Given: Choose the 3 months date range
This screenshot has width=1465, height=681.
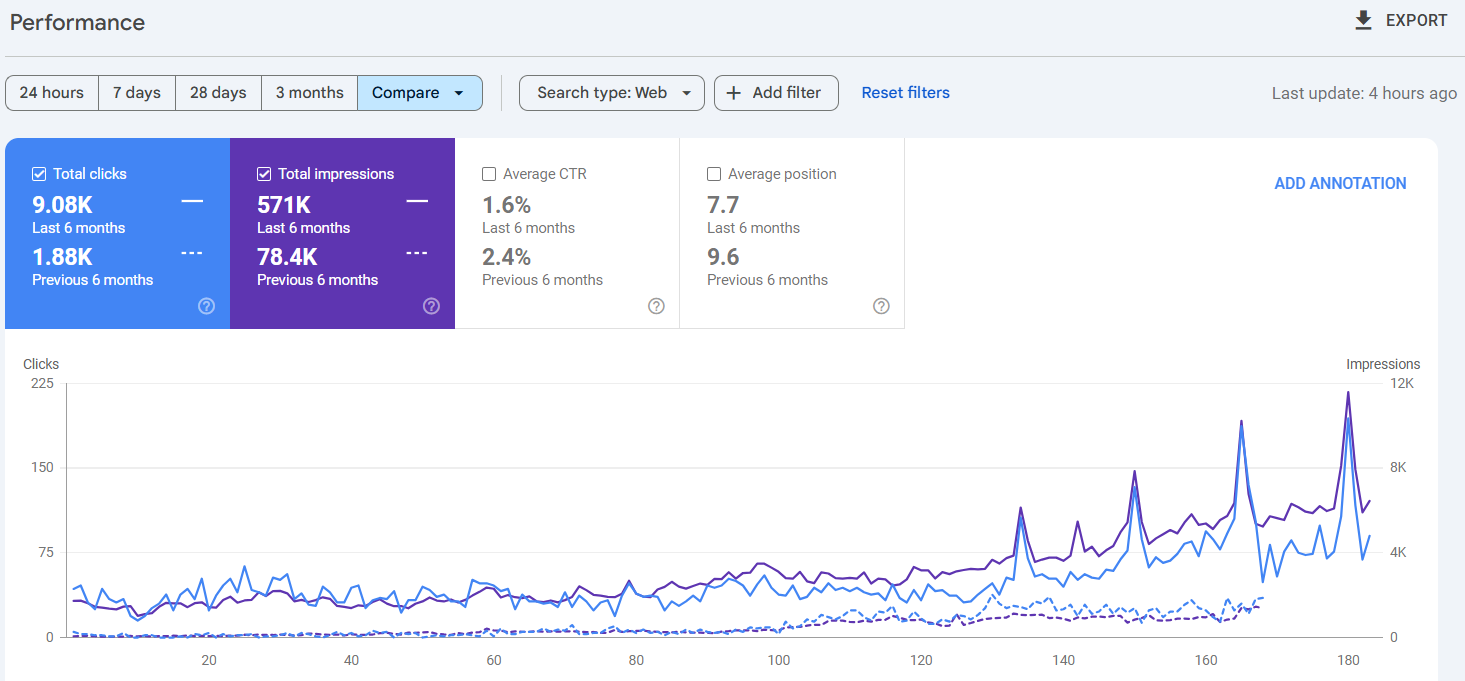Looking at the screenshot, I should [309, 93].
